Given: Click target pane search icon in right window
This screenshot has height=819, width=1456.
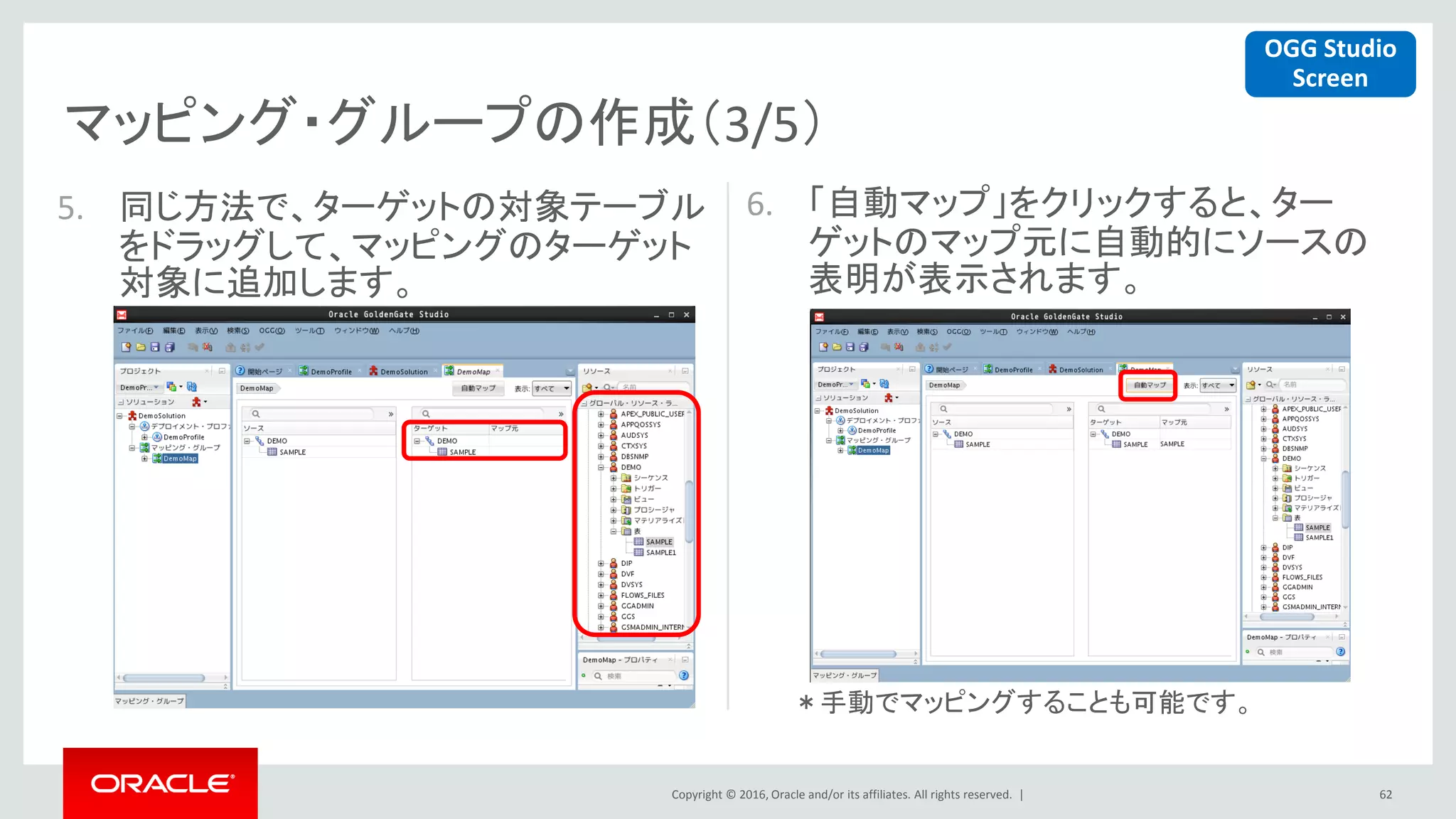Looking at the screenshot, I should tap(1101, 409).
